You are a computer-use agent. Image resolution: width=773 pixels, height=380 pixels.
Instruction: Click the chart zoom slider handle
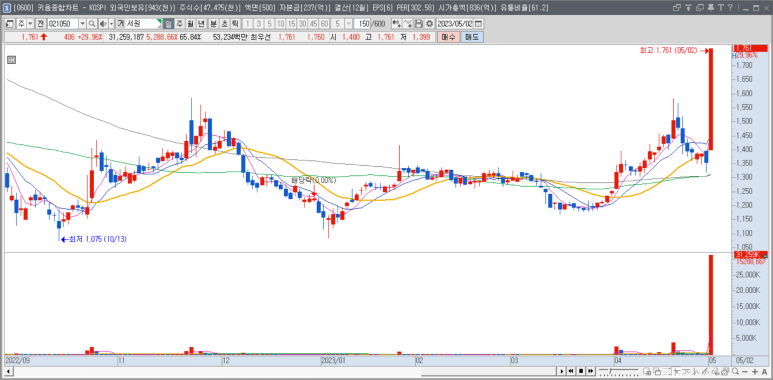[x=610, y=371]
